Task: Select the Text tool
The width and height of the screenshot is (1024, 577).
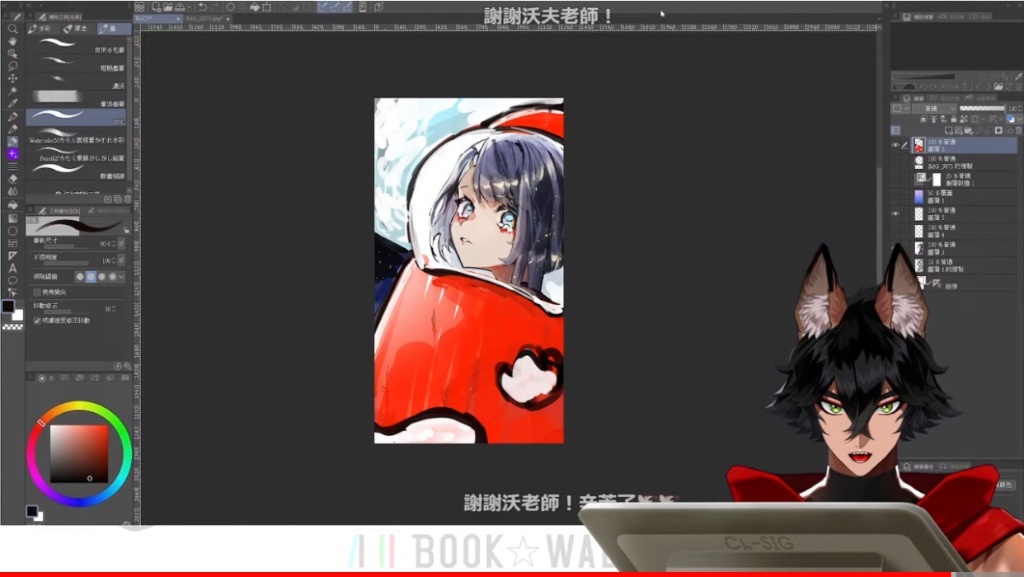Action: tap(12, 268)
